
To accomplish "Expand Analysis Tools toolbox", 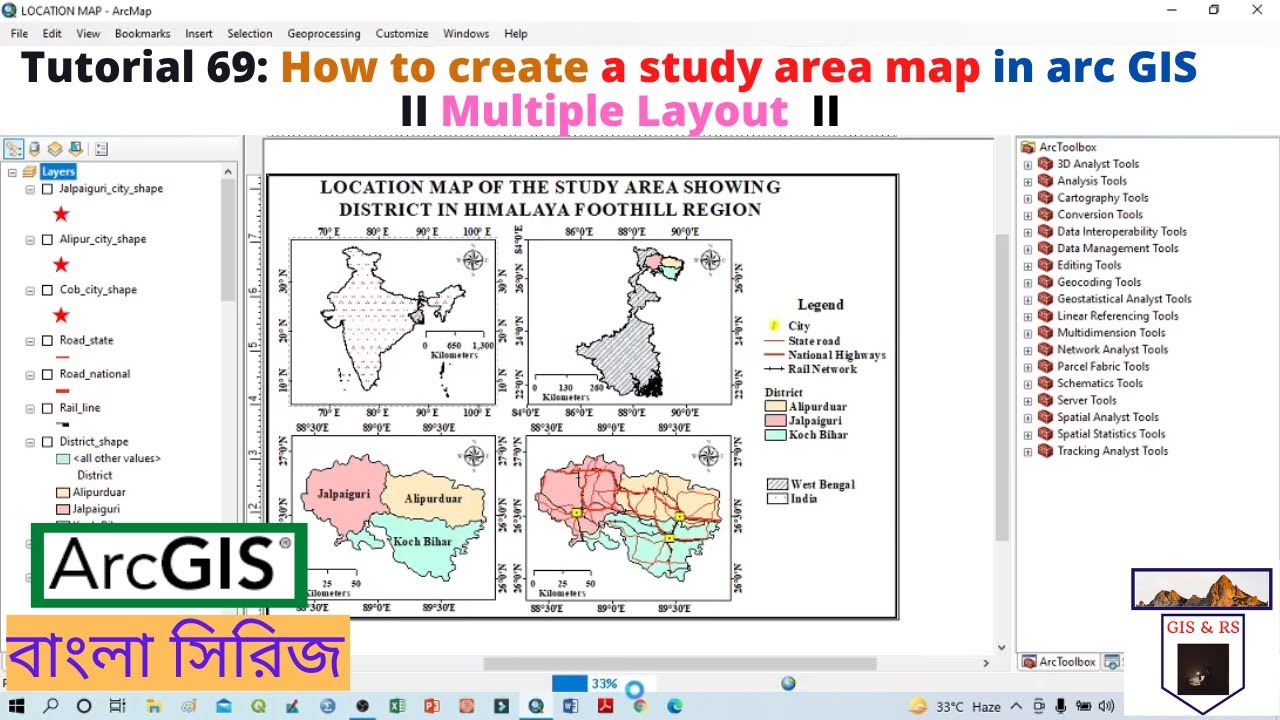I will click(1027, 181).
